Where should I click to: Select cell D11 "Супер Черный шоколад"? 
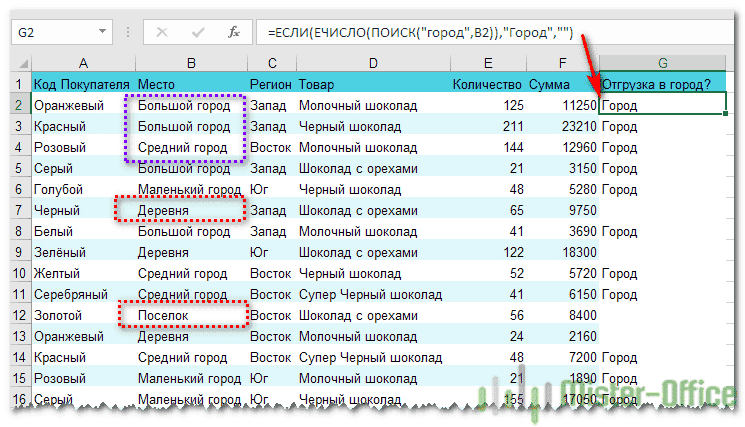(372, 294)
